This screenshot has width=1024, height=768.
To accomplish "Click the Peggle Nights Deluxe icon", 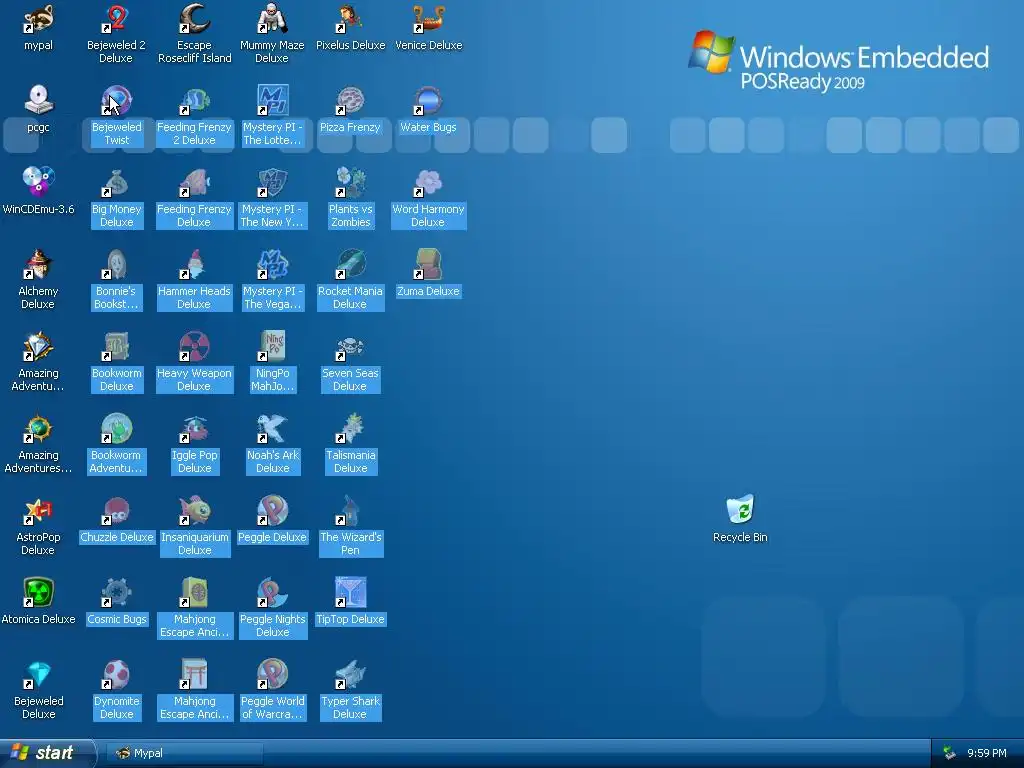I will tap(272, 592).
